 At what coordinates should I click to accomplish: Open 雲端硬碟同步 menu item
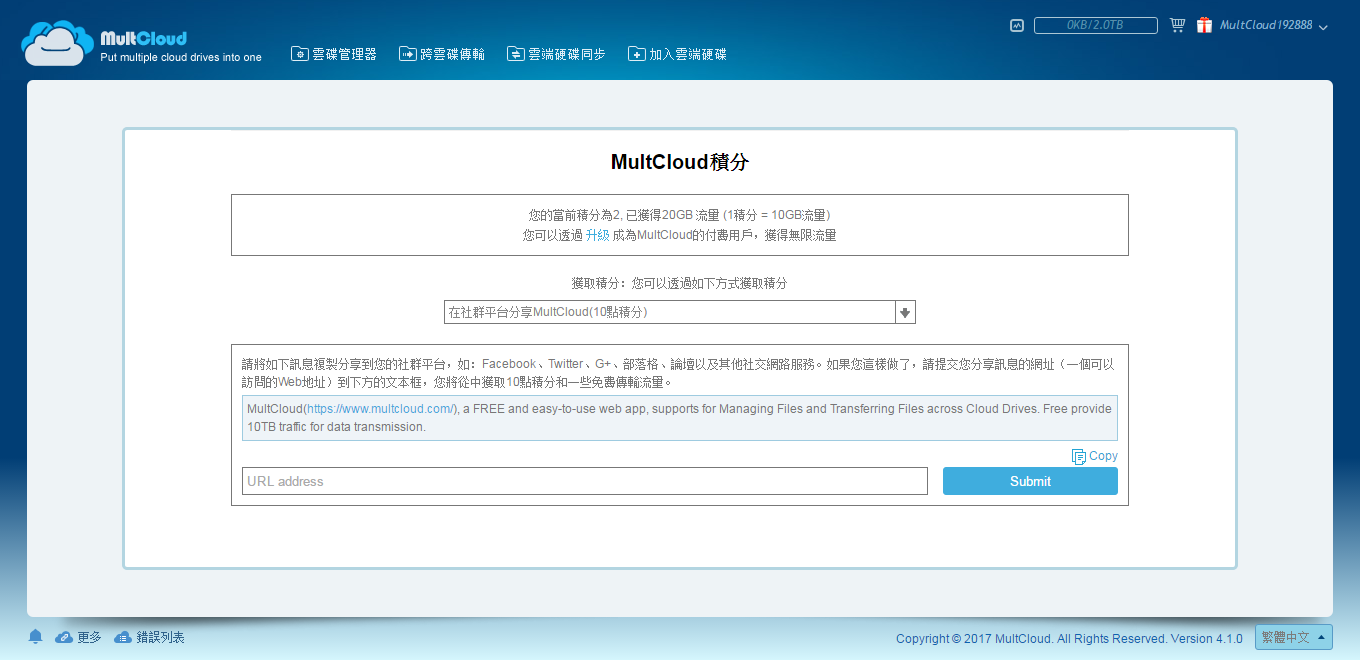[556, 54]
